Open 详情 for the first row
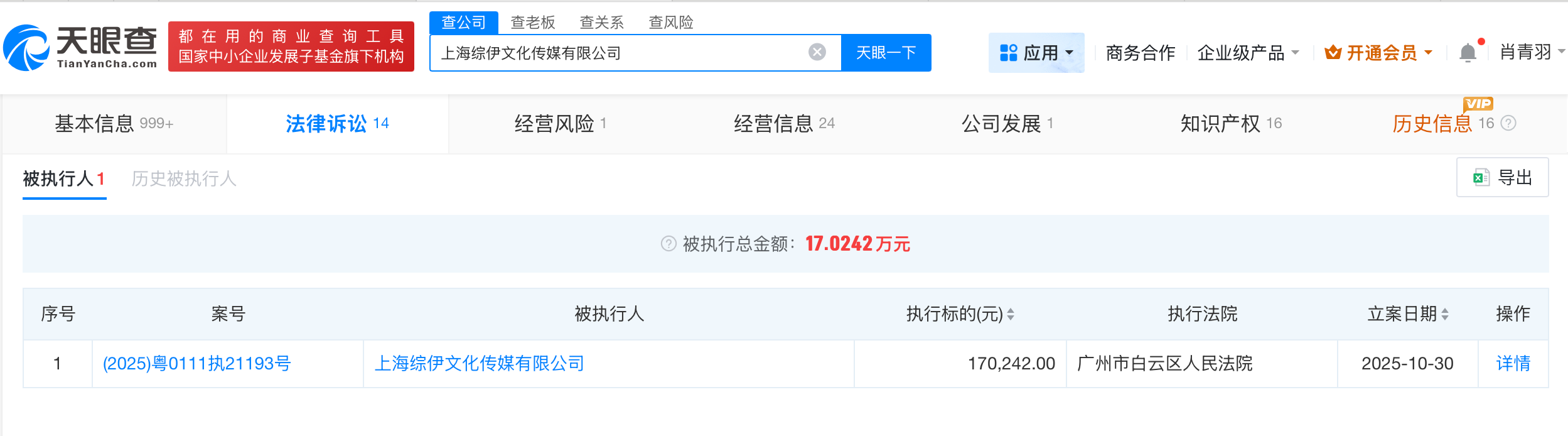The height and width of the screenshot is (436, 1568). [1513, 364]
